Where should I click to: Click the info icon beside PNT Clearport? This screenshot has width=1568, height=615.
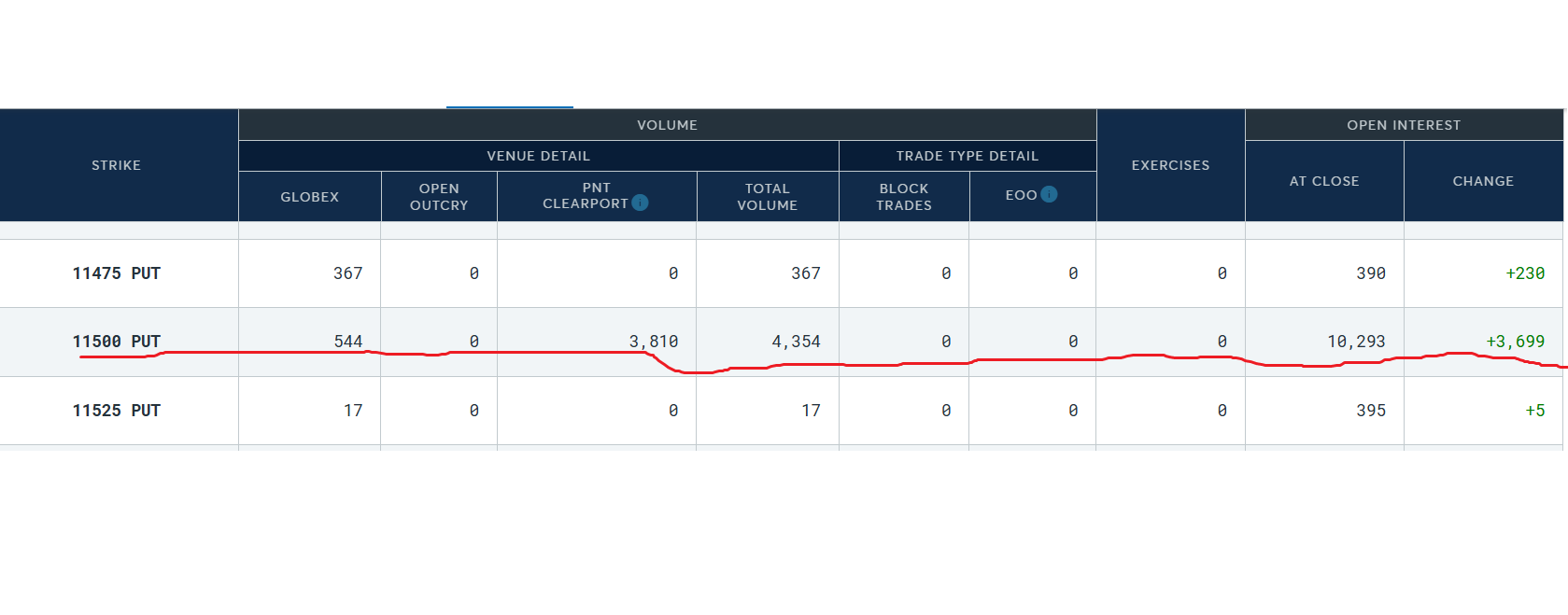pyautogui.click(x=640, y=203)
